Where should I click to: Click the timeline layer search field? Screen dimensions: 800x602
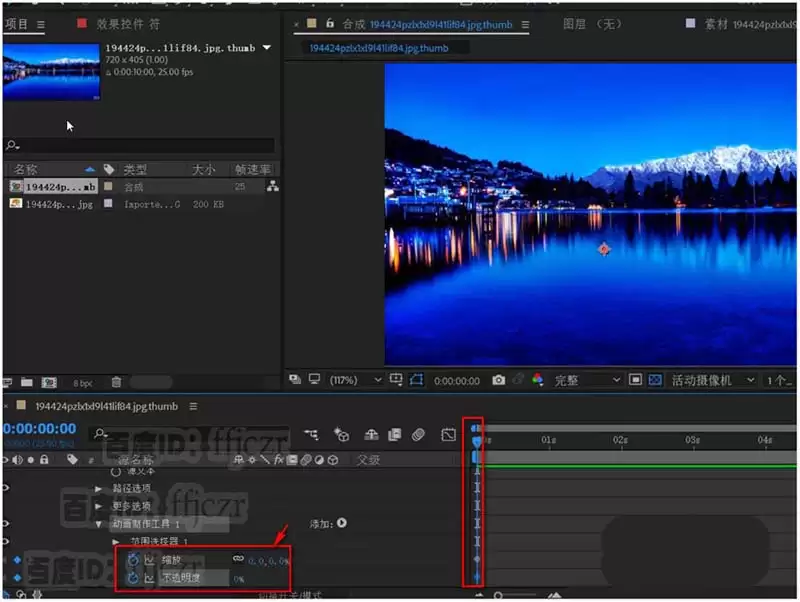pyautogui.click(x=189, y=434)
